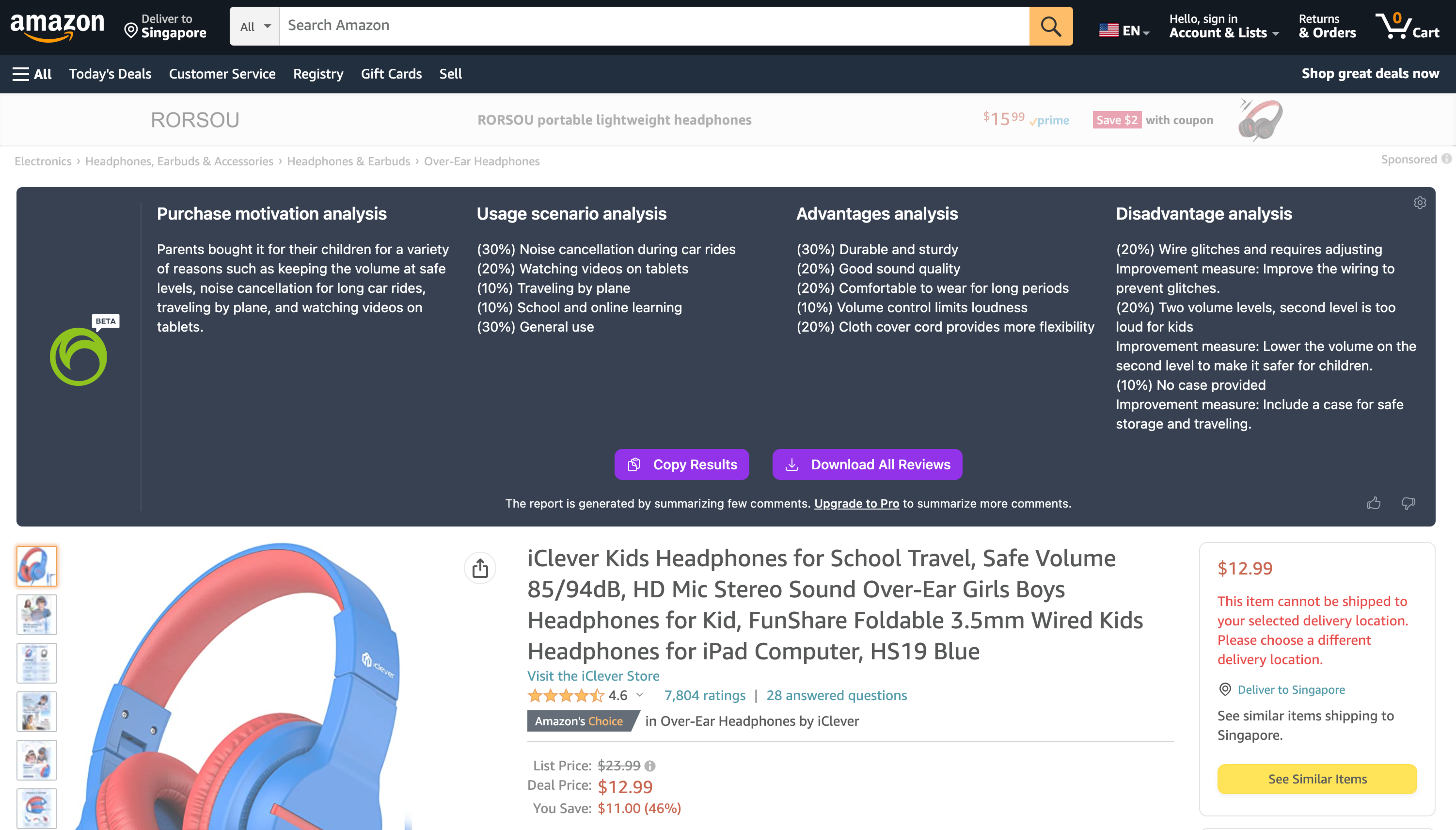The width and height of the screenshot is (1456, 830).
Task: Click the location pin near Deliver to Singapore header
Action: pos(131,32)
